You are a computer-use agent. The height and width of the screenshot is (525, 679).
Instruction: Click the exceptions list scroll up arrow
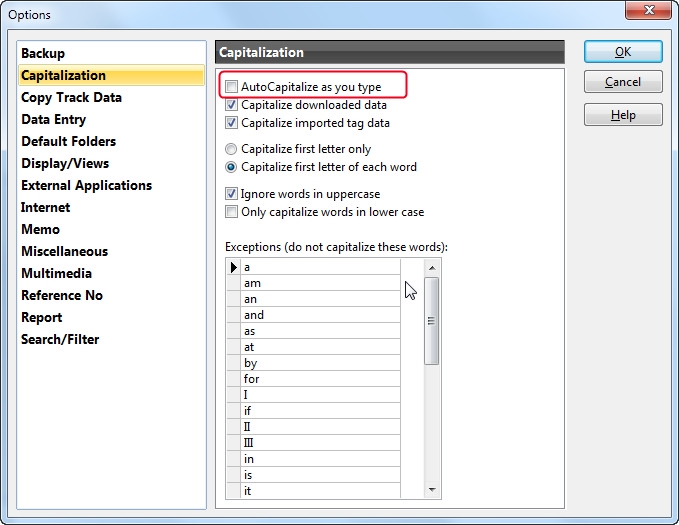coord(432,268)
